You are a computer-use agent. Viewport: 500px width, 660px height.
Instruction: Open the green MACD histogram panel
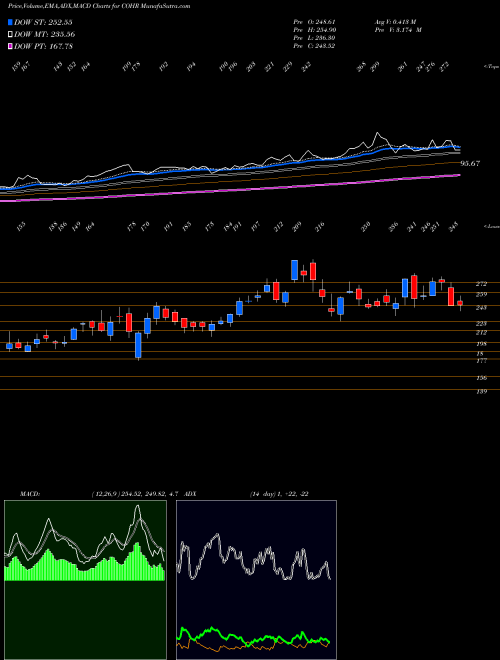[85, 580]
